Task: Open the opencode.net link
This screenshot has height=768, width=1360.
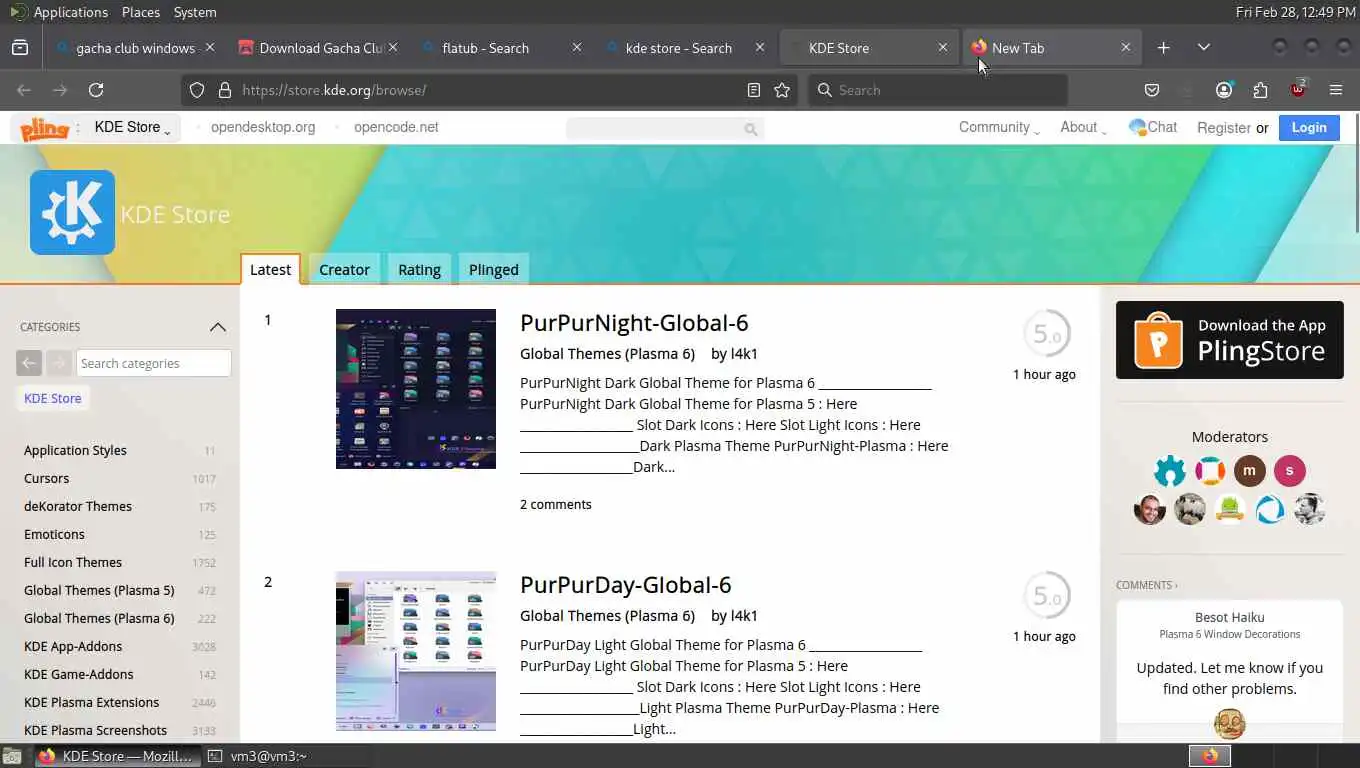Action: tap(396, 127)
